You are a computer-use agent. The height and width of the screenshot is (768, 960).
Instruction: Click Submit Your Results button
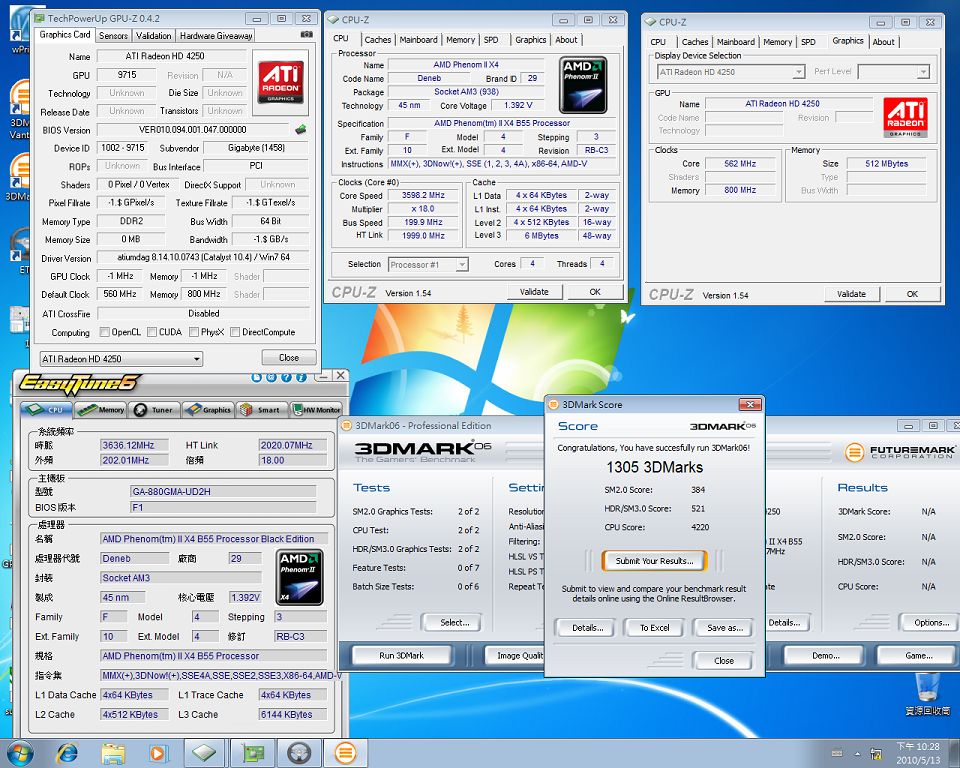coord(654,561)
